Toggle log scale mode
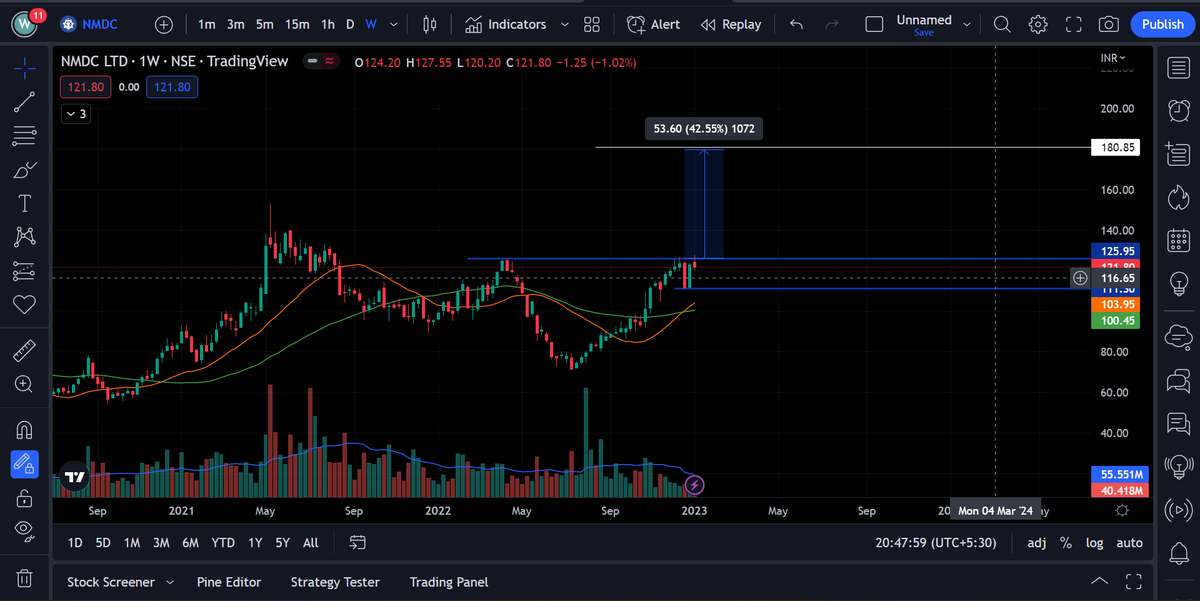 point(1095,542)
